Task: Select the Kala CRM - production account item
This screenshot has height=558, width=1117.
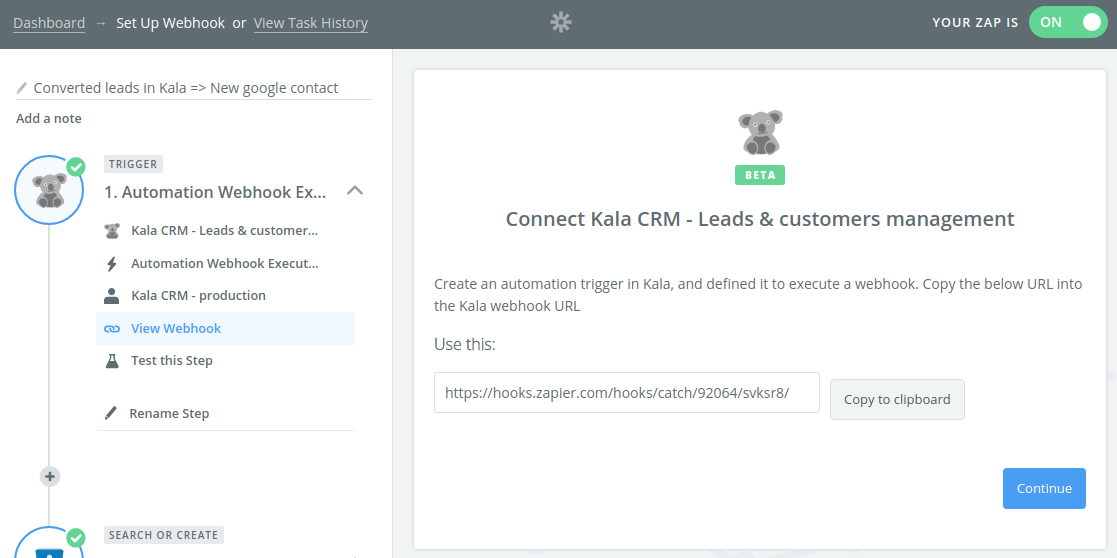Action: pos(198,296)
